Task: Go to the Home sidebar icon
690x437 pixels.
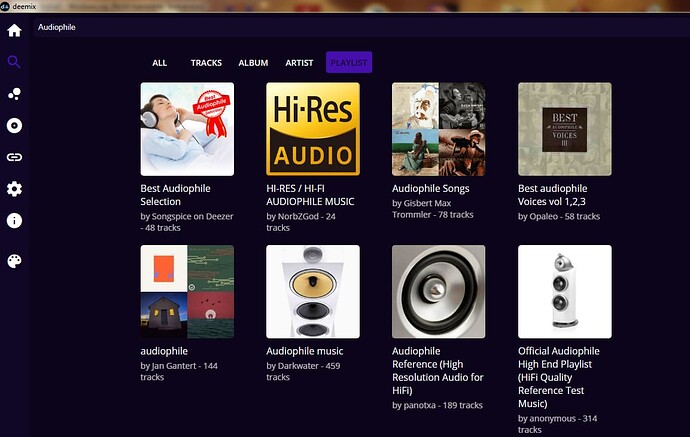Action: point(14,30)
